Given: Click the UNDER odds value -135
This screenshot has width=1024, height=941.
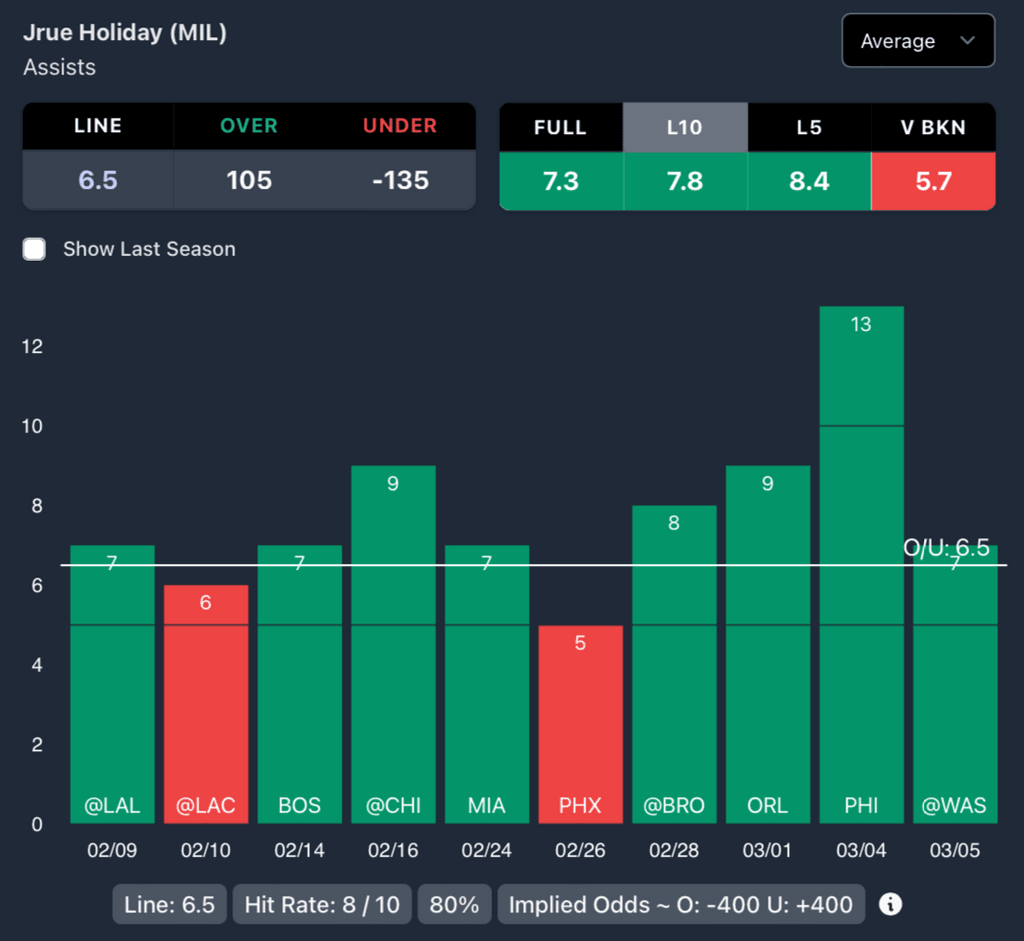Looking at the screenshot, I should (399, 180).
